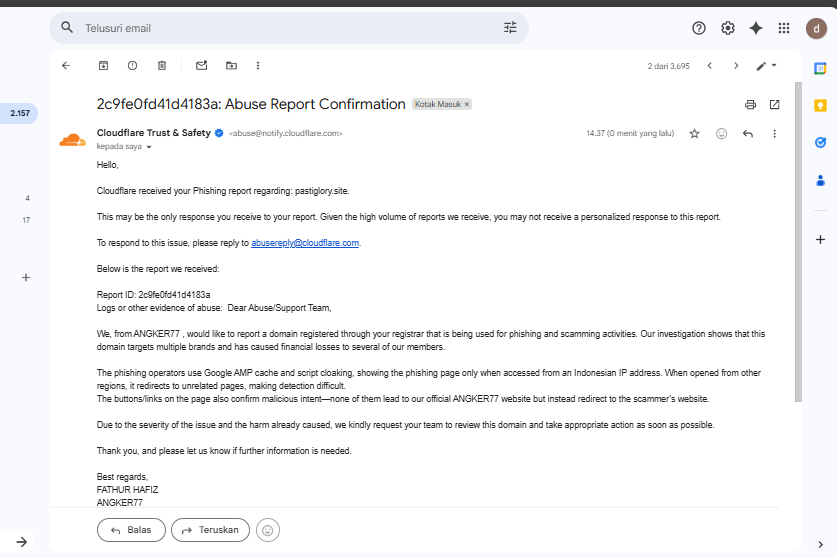This screenshot has height=558, width=837.
Task: Open Google Calendar side panel
Action: (820, 68)
